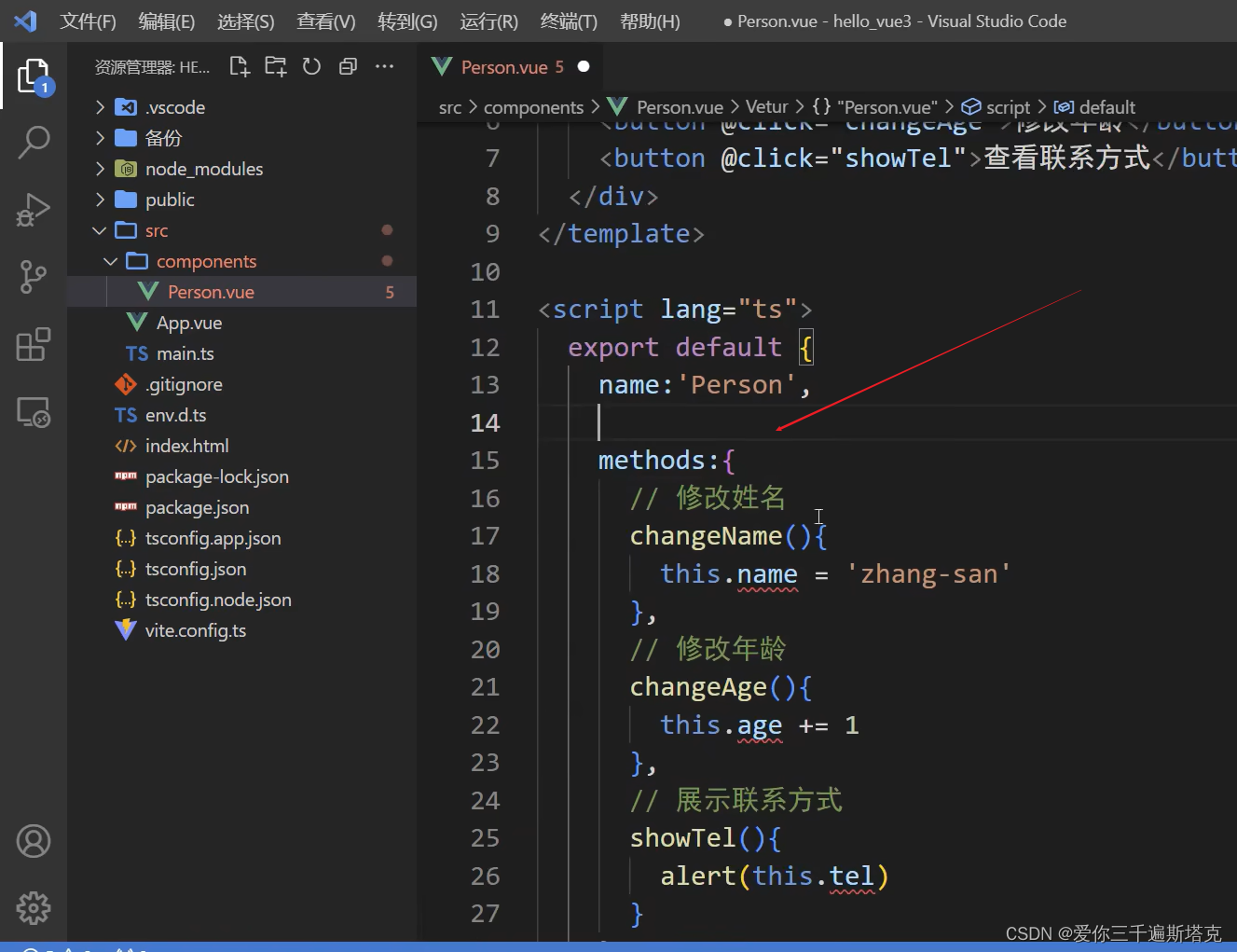Open the Extensions view icon
This screenshot has width=1237, height=952.
click(34, 345)
